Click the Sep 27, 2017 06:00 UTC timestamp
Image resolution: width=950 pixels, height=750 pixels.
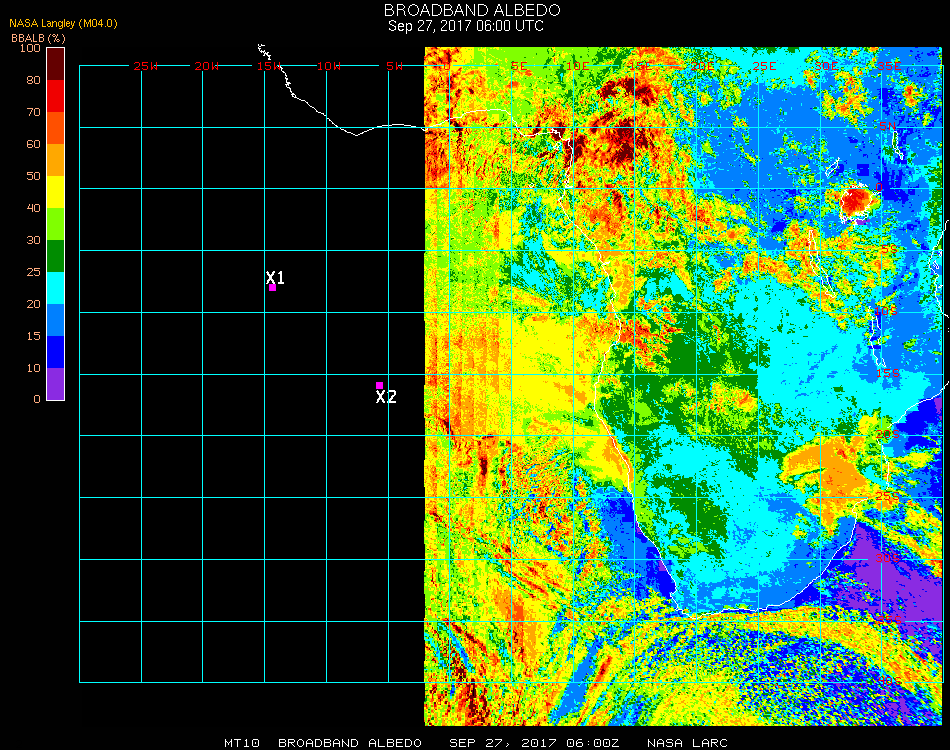point(466,26)
